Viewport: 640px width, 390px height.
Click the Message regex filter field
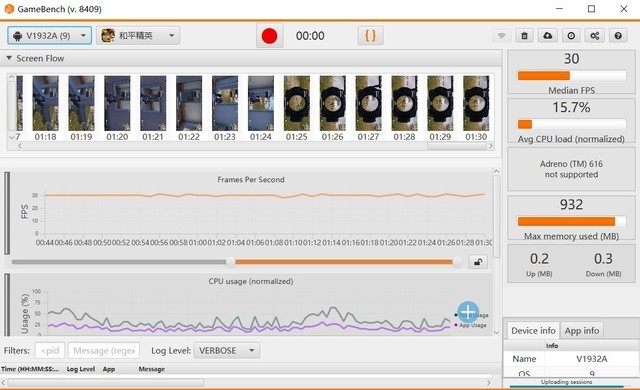[x=104, y=350]
